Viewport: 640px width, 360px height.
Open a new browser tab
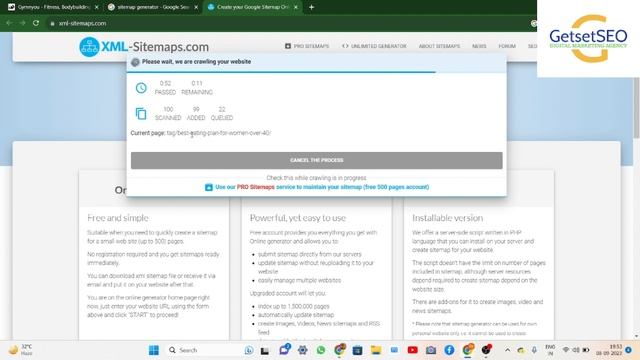[x=311, y=7]
